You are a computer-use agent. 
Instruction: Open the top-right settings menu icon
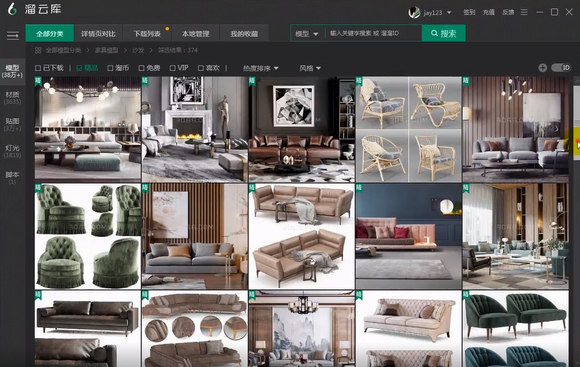tap(524, 12)
